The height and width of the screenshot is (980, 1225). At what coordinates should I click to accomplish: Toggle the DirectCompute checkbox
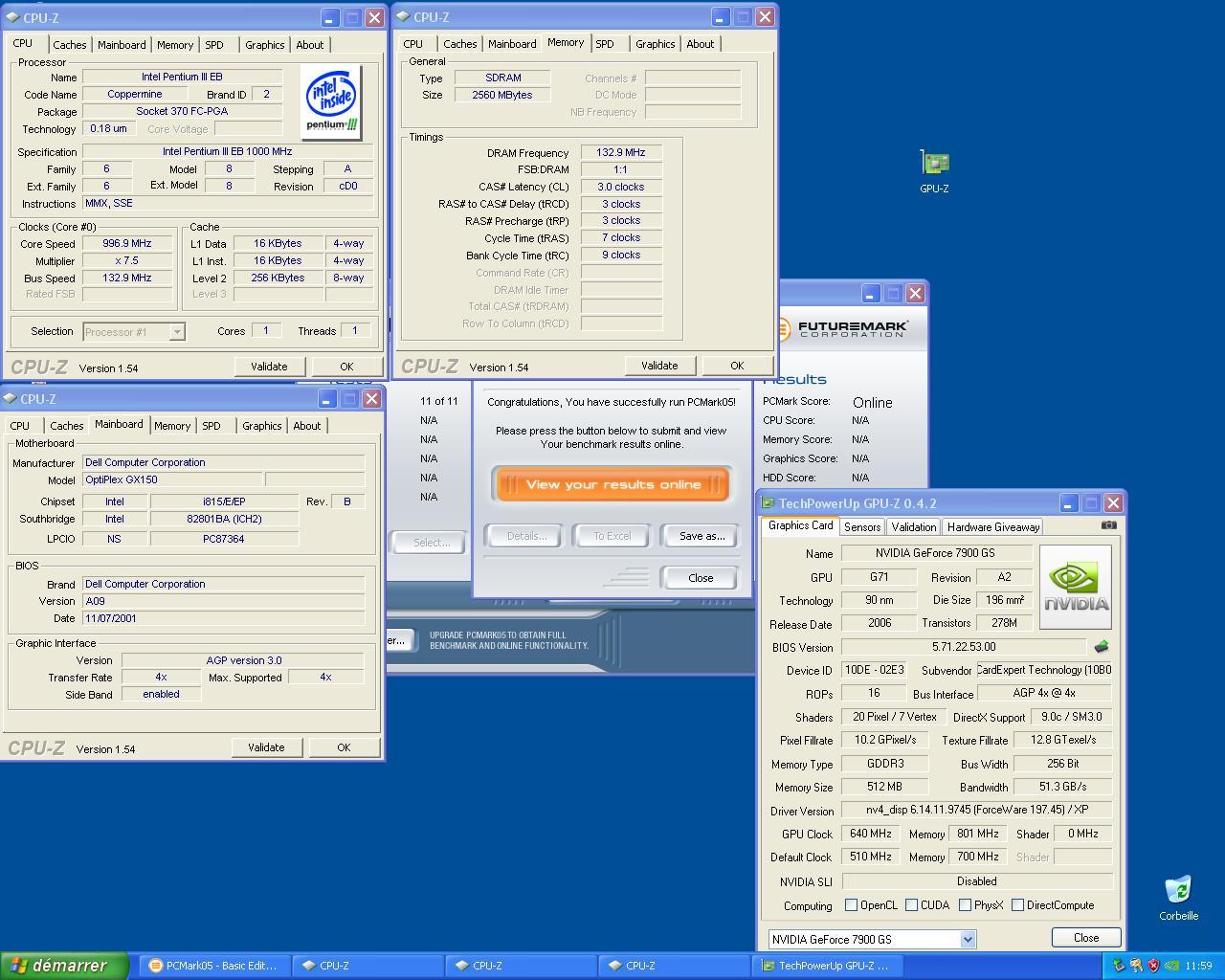(x=1017, y=904)
